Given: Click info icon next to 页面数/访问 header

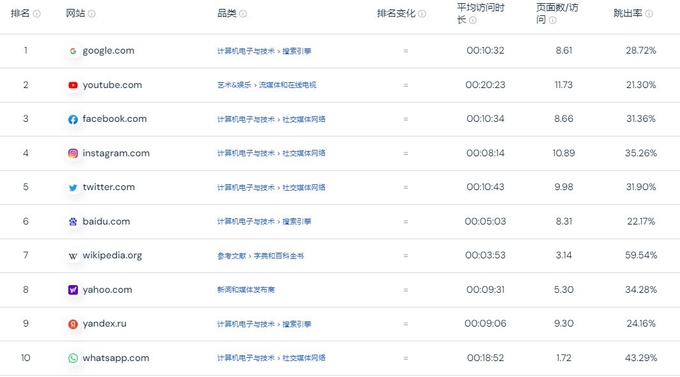Looking at the screenshot, I should point(552,20).
